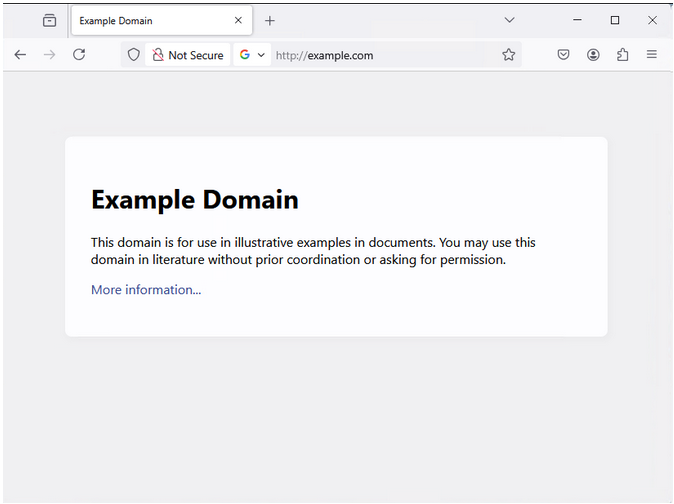Close the Example Domain tab
This screenshot has width=674, height=504.
pyautogui.click(x=238, y=21)
